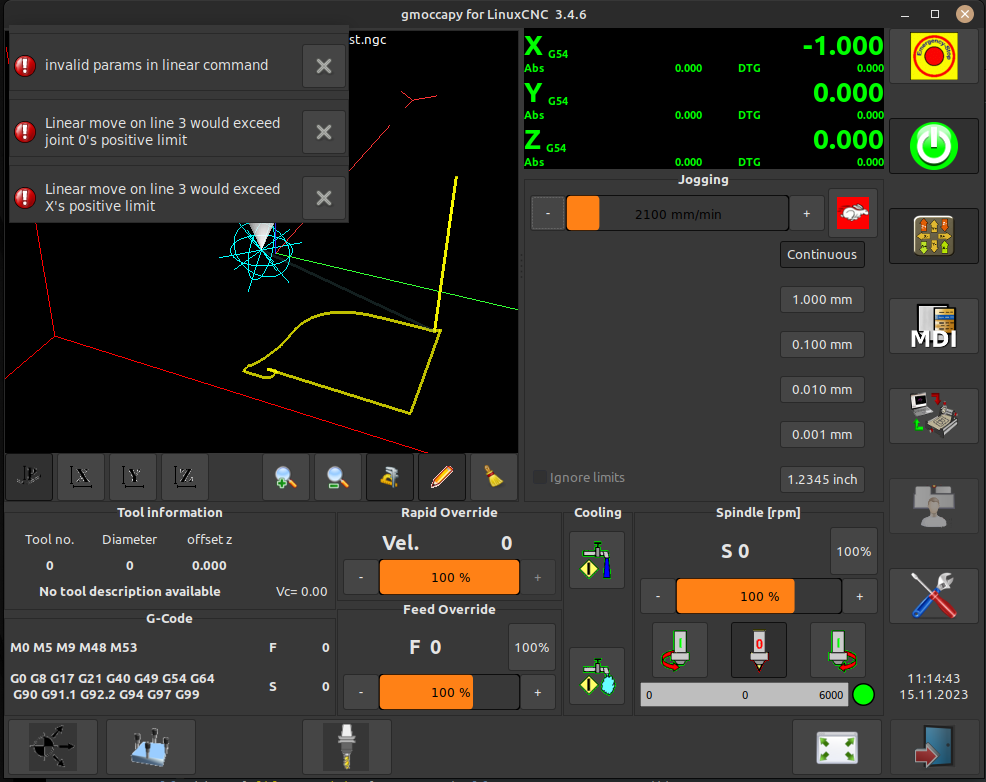Reset spindle override to 100%

853,551
